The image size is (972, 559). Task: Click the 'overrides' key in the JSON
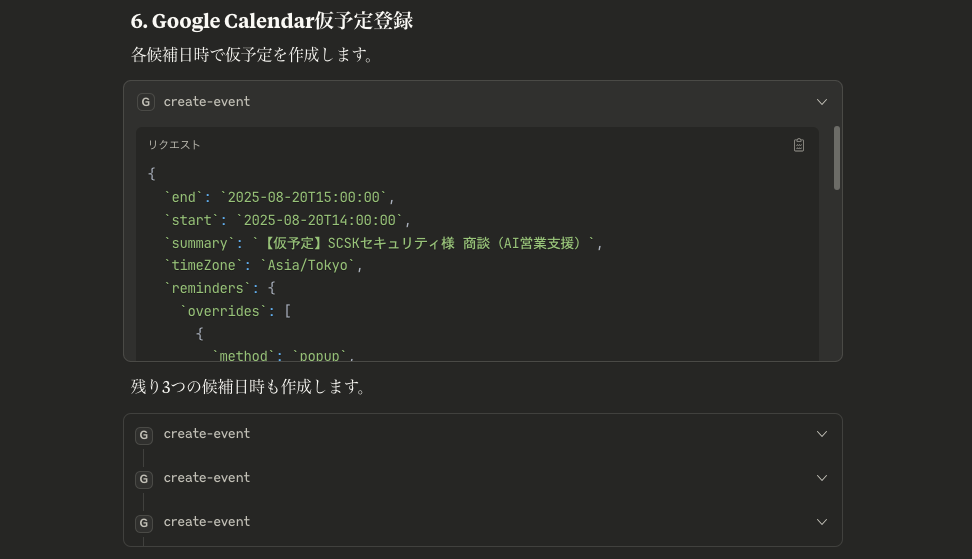point(224,311)
